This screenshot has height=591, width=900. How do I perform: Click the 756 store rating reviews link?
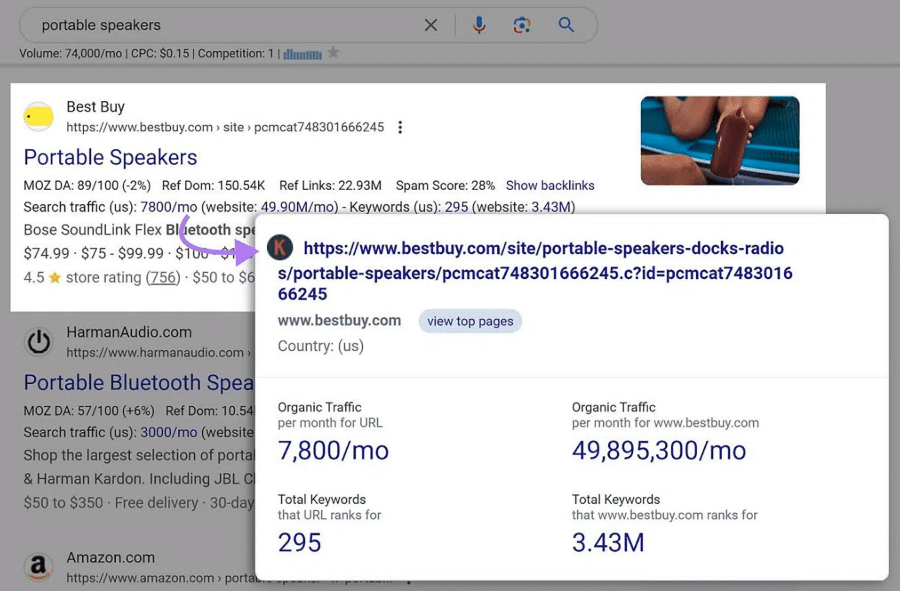coord(162,277)
